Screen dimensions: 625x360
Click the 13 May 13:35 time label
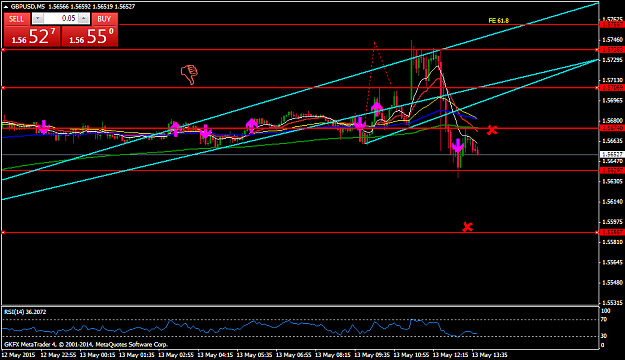[x=489, y=355]
